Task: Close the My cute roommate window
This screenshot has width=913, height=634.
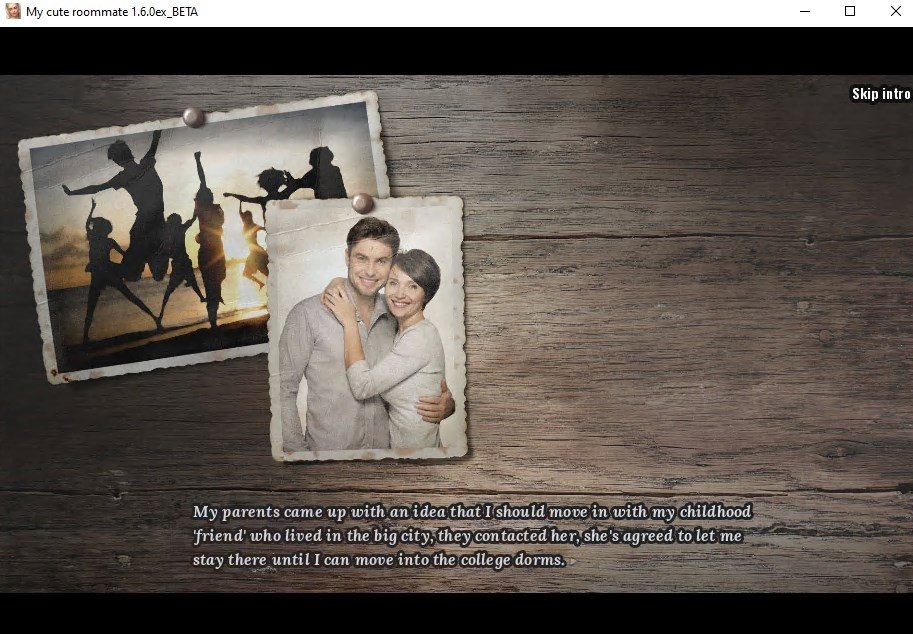Action: (x=895, y=11)
